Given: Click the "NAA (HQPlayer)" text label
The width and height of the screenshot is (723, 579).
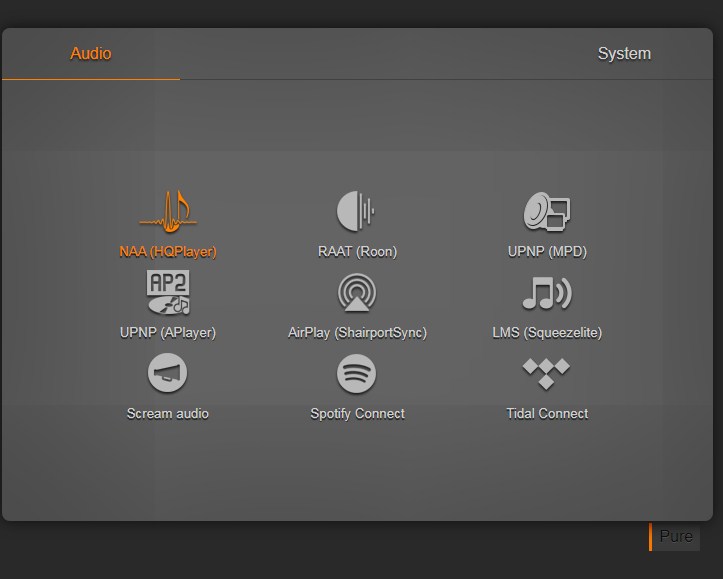Looking at the screenshot, I should [168, 252].
